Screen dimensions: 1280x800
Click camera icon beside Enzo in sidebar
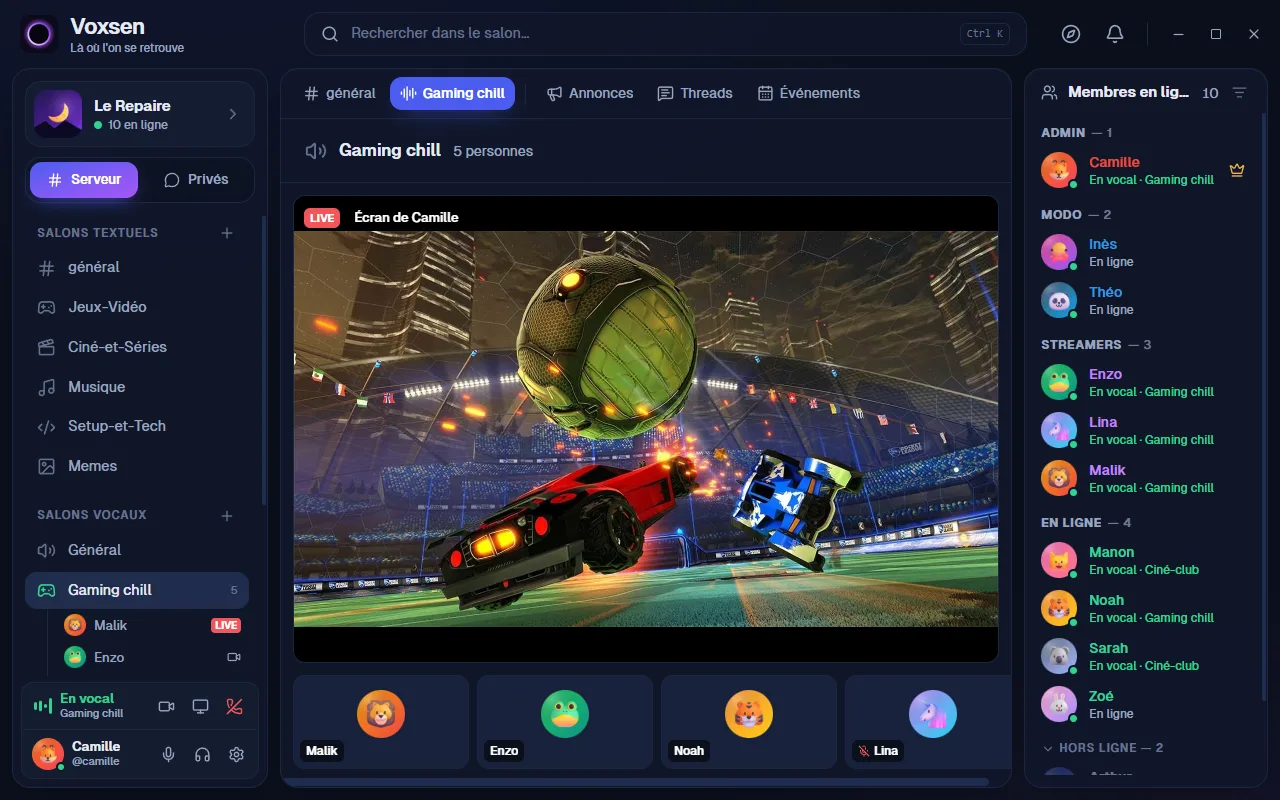click(x=234, y=657)
